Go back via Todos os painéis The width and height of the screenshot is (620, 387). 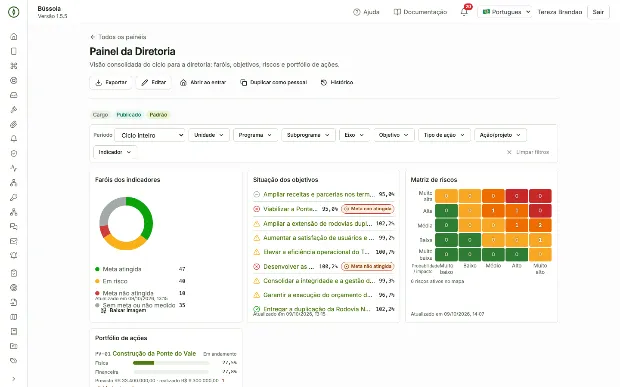118,37
